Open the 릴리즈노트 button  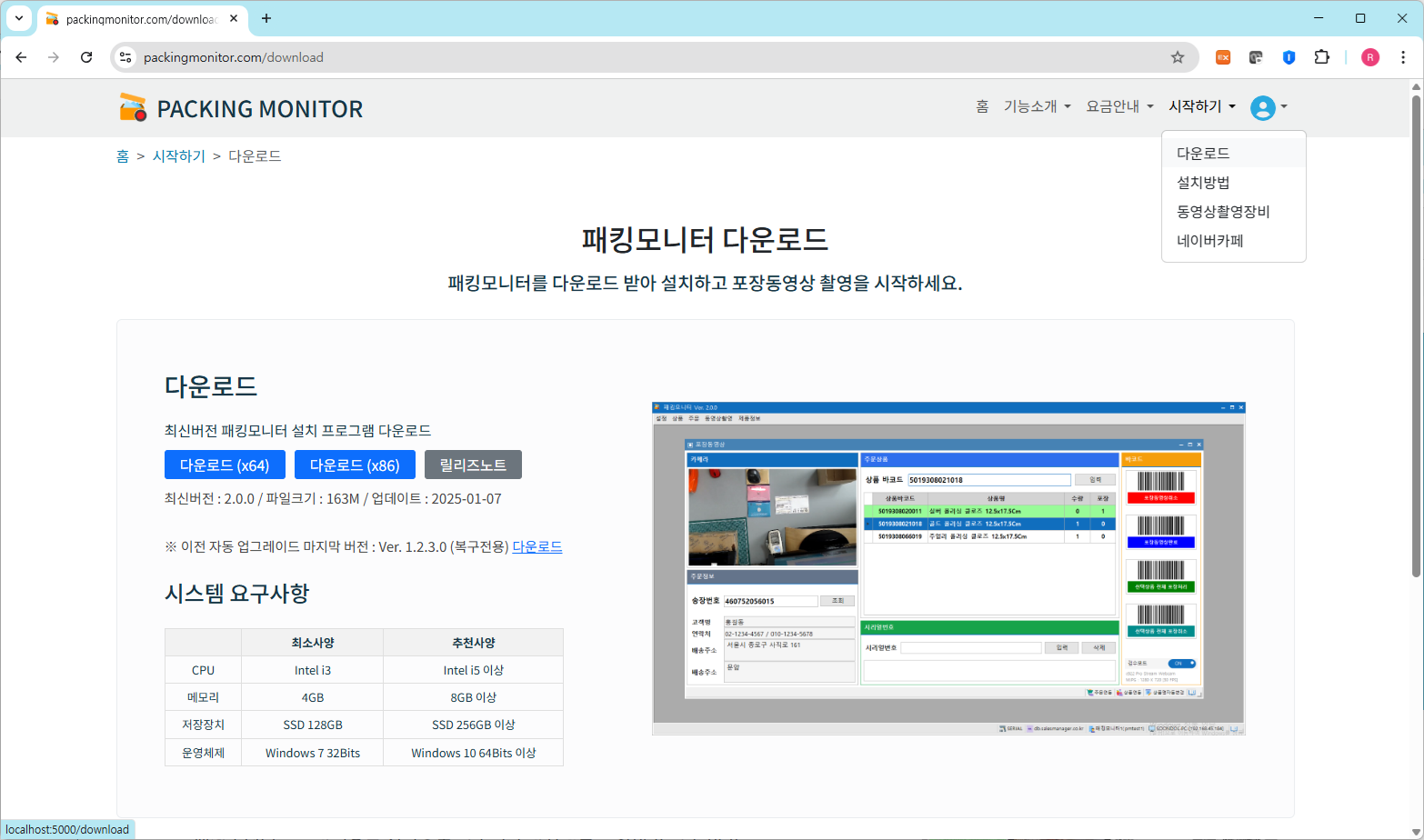tap(473, 465)
